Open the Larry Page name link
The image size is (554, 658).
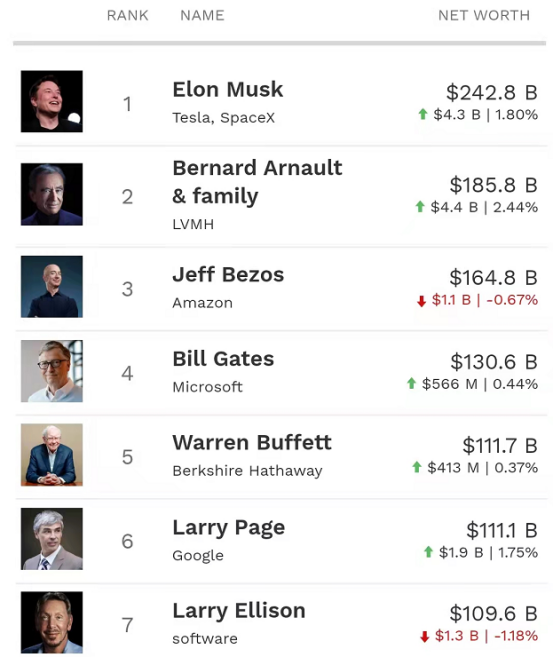coord(229,528)
